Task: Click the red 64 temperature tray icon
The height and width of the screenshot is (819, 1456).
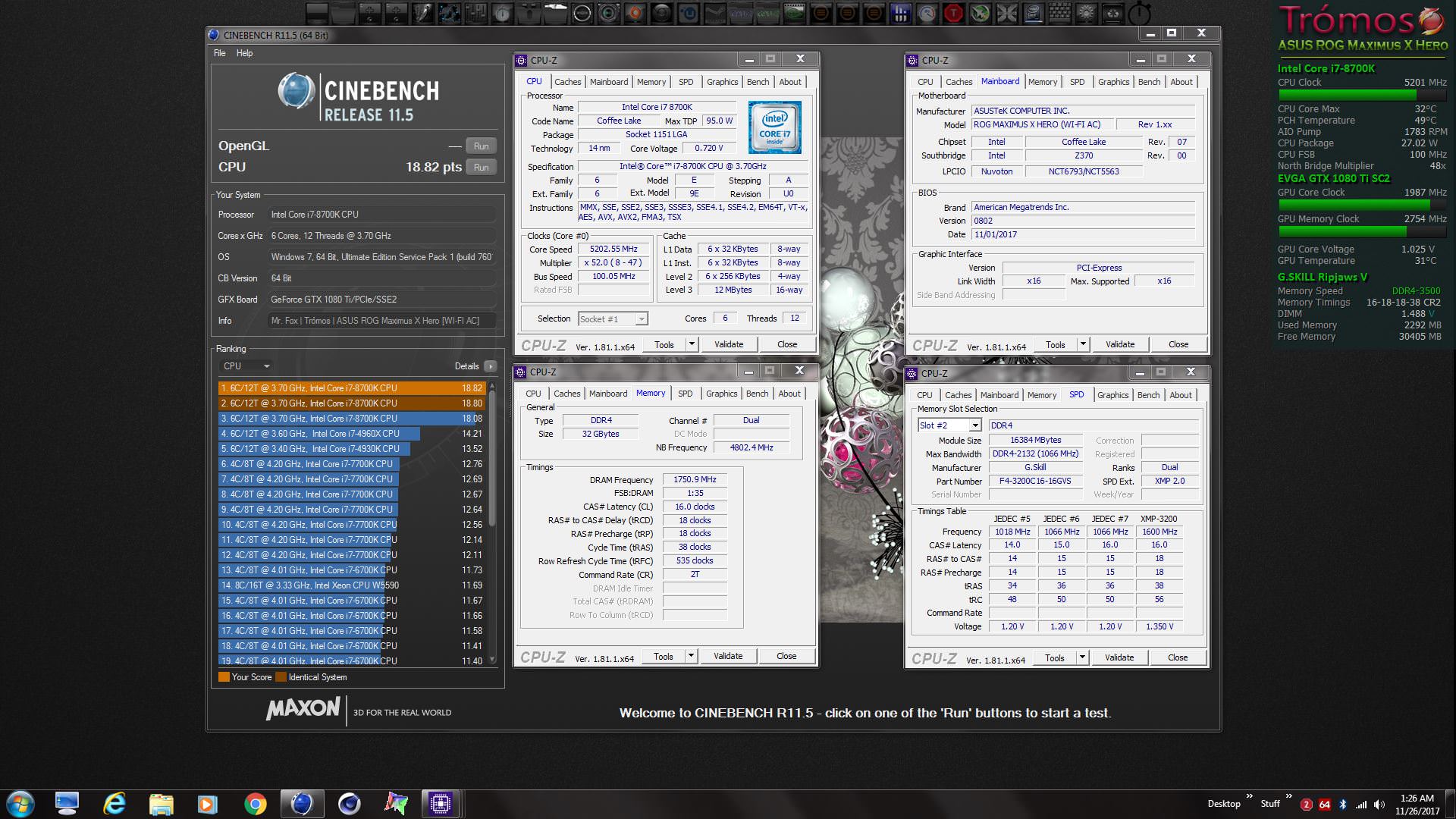Action: [x=1324, y=805]
